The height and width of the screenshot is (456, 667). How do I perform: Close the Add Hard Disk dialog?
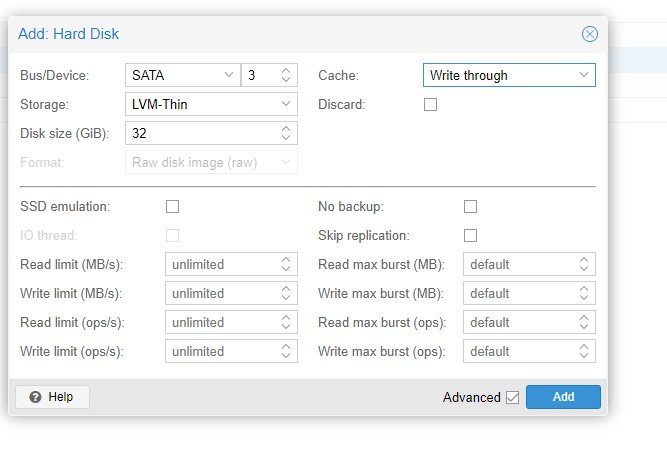point(590,34)
